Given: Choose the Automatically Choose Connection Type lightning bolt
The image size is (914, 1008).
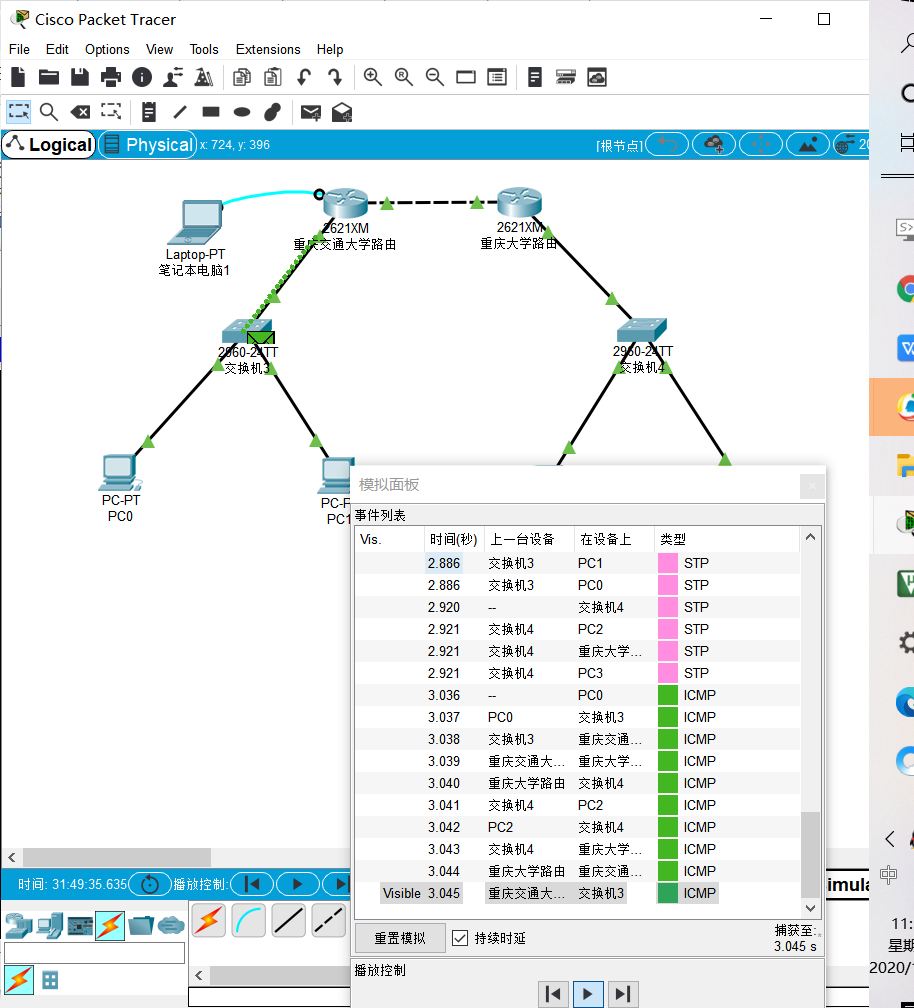Looking at the screenshot, I should pos(208,920).
